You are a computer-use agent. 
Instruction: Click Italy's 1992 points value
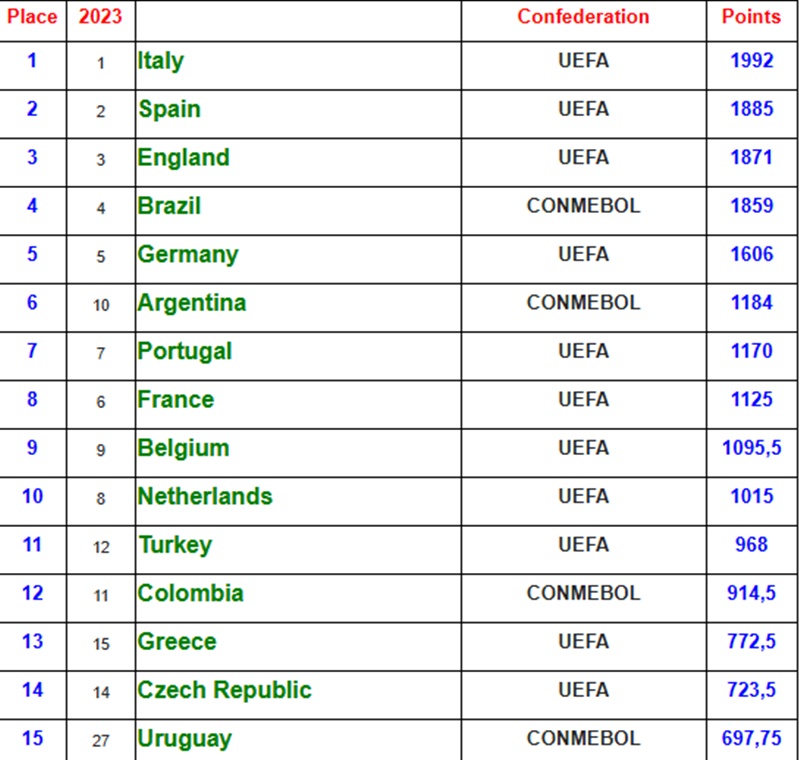point(751,61)
